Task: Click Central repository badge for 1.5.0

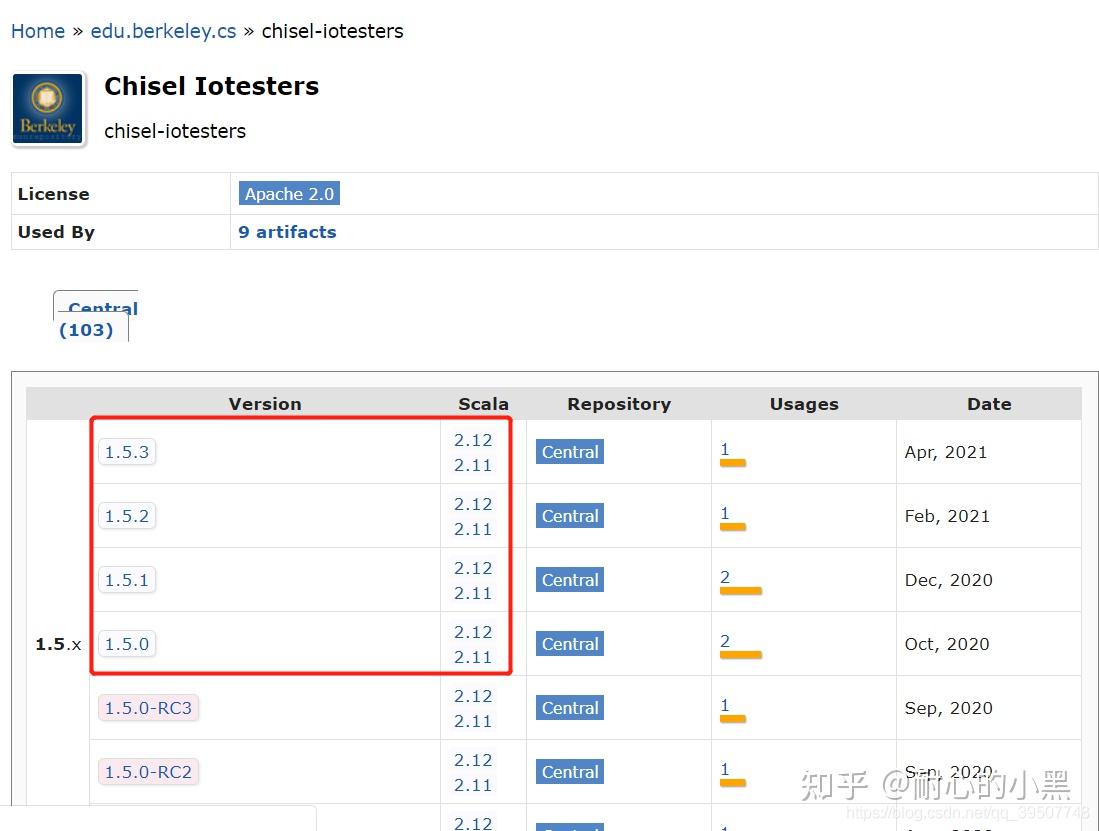Action: coord(570,644)
